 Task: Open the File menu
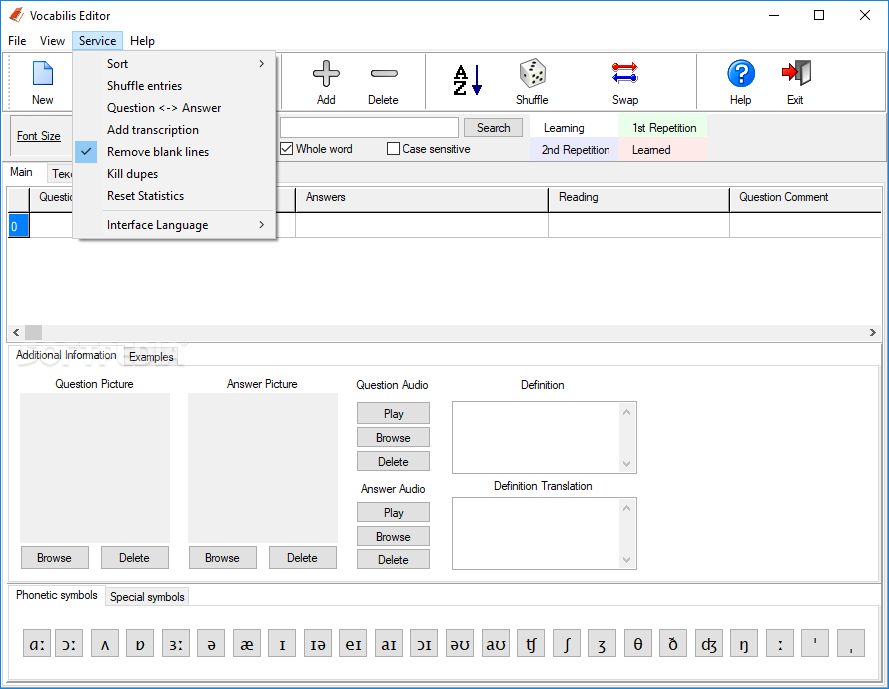[17, 41]
